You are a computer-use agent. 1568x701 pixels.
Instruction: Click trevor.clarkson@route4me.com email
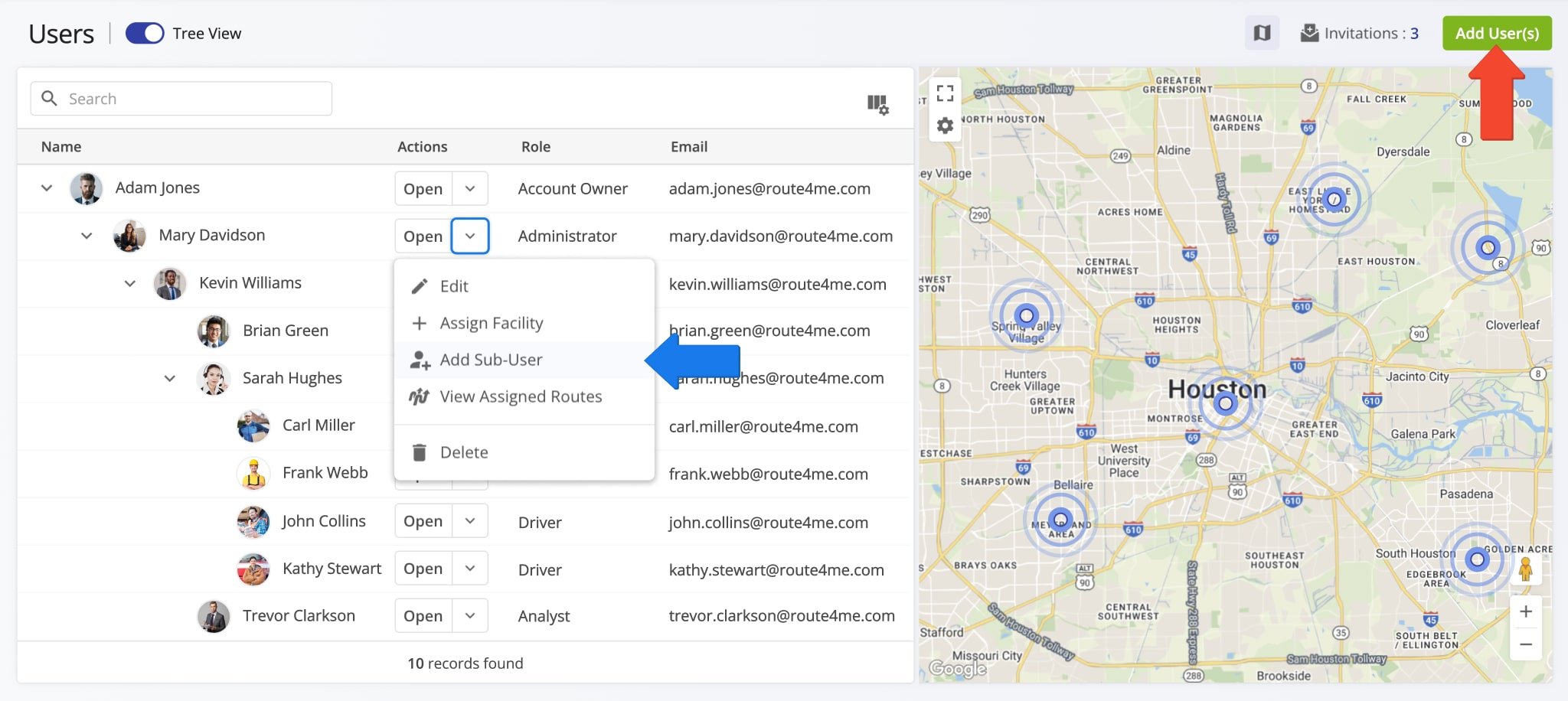pos(782,616)
